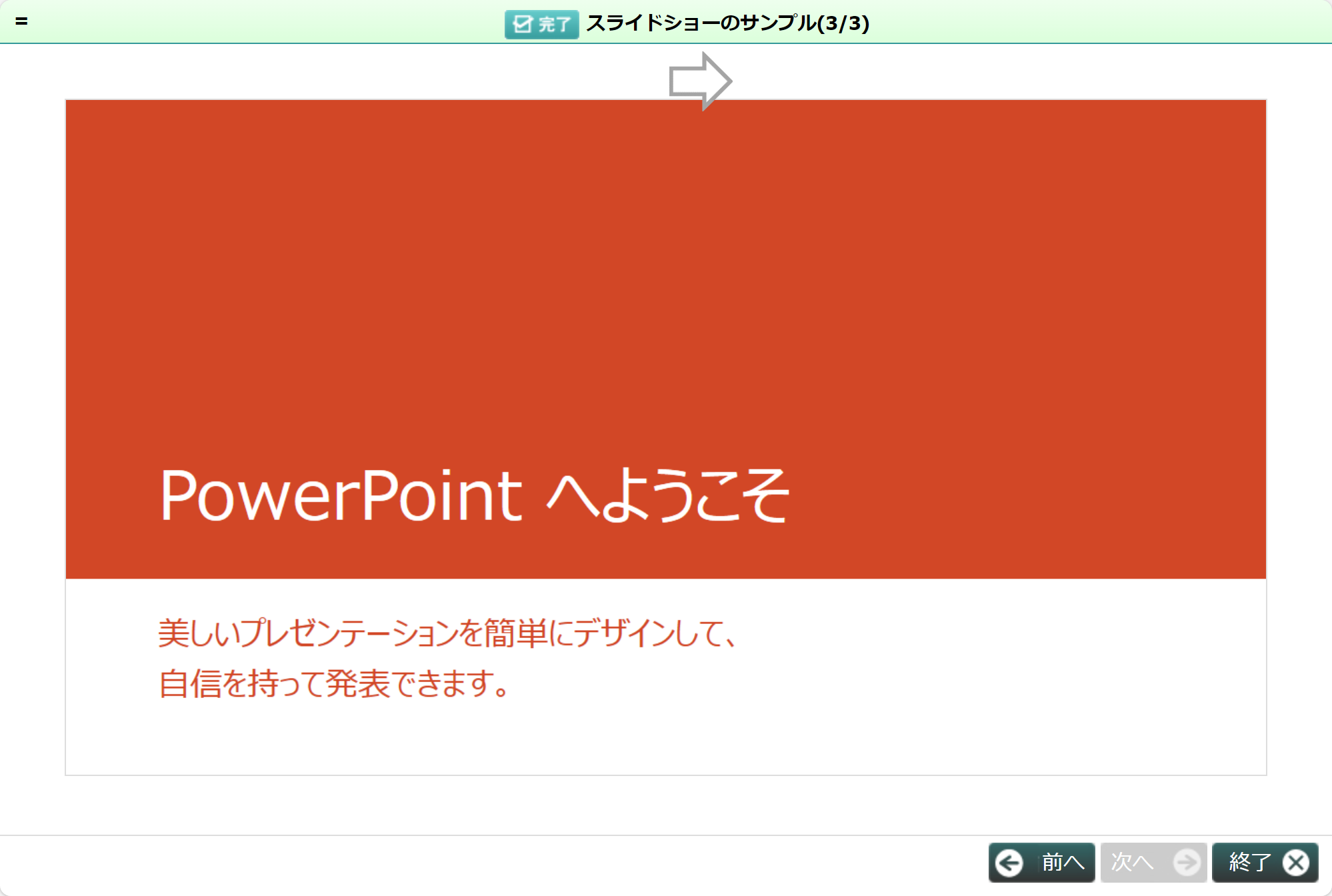
Task: End the slideshow with 終了 button
Action: pyautogui.click(x=1265, y=862)
